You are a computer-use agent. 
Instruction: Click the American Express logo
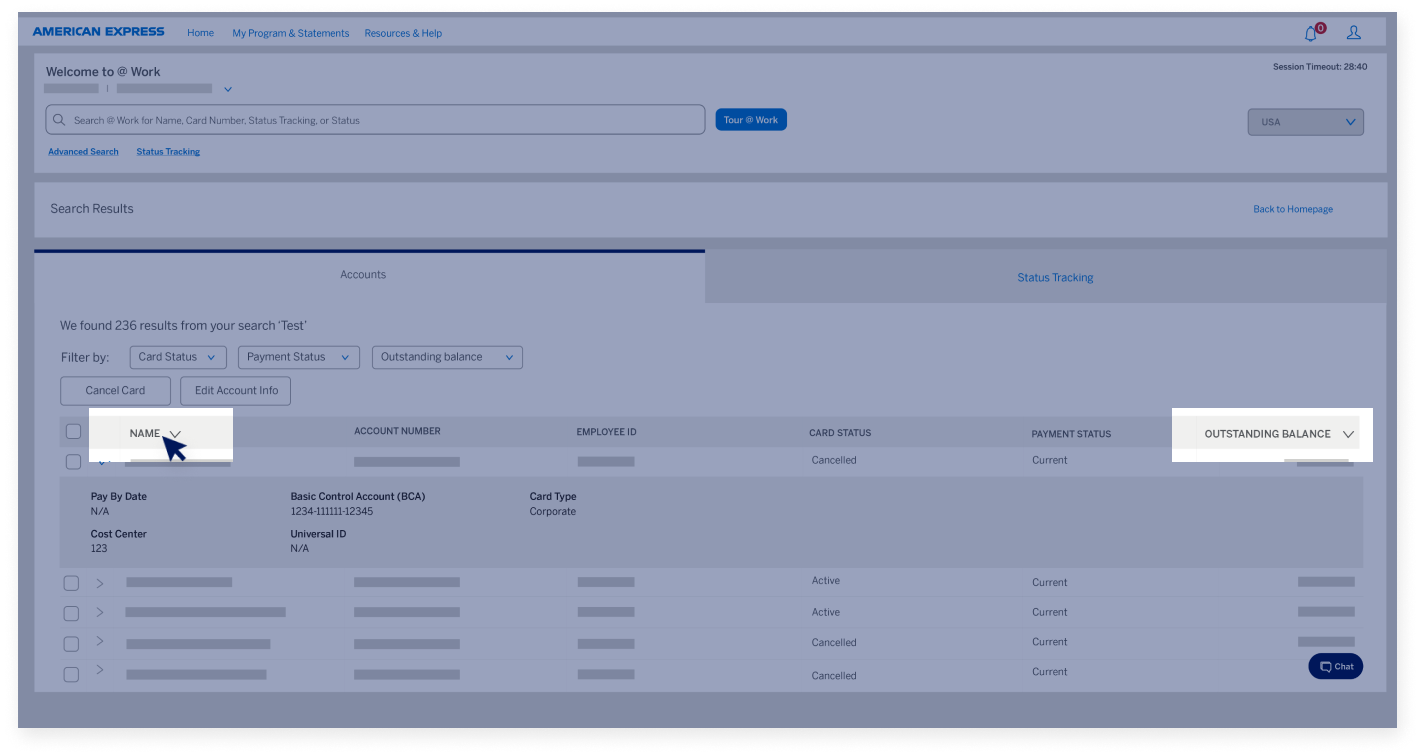98,32
